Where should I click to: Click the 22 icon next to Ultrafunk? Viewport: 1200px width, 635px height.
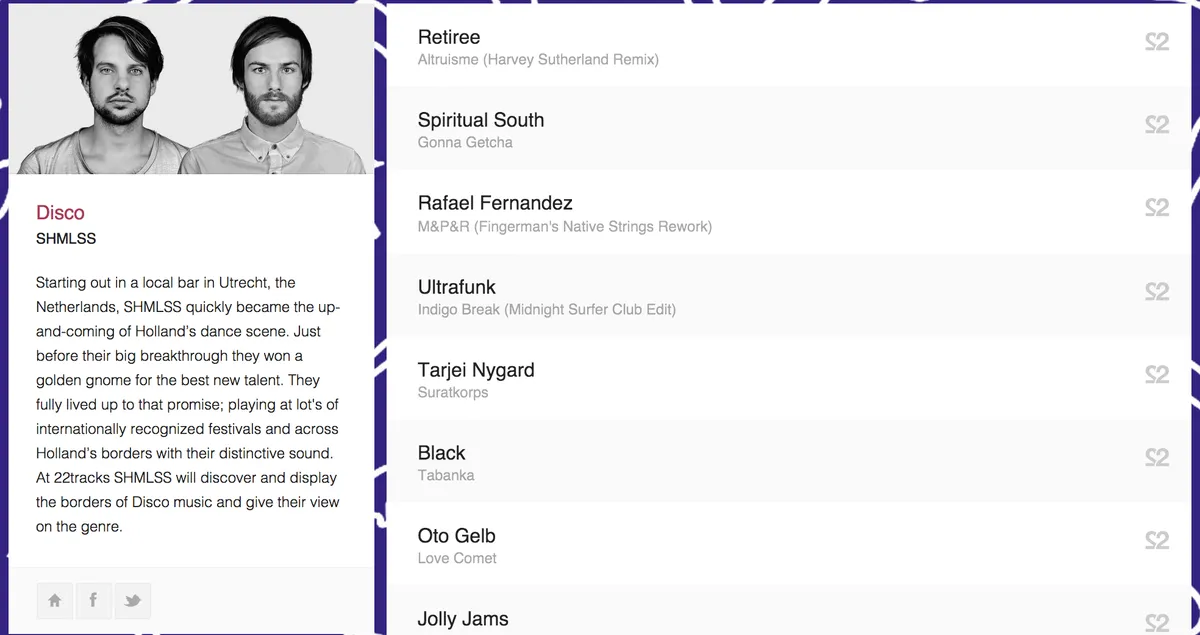[1157, 292]
